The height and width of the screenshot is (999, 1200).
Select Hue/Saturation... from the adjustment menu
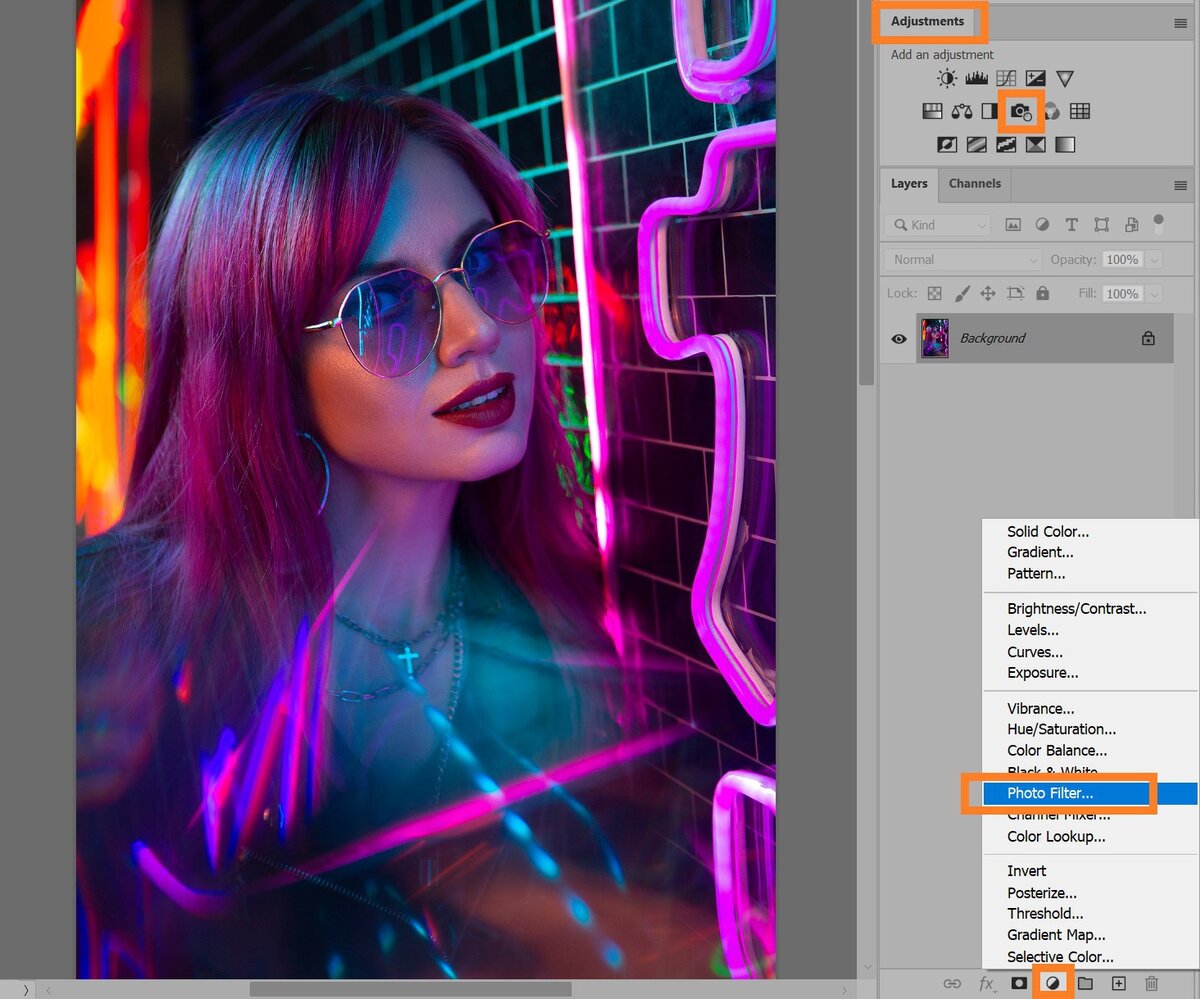tap(1061, 730)
